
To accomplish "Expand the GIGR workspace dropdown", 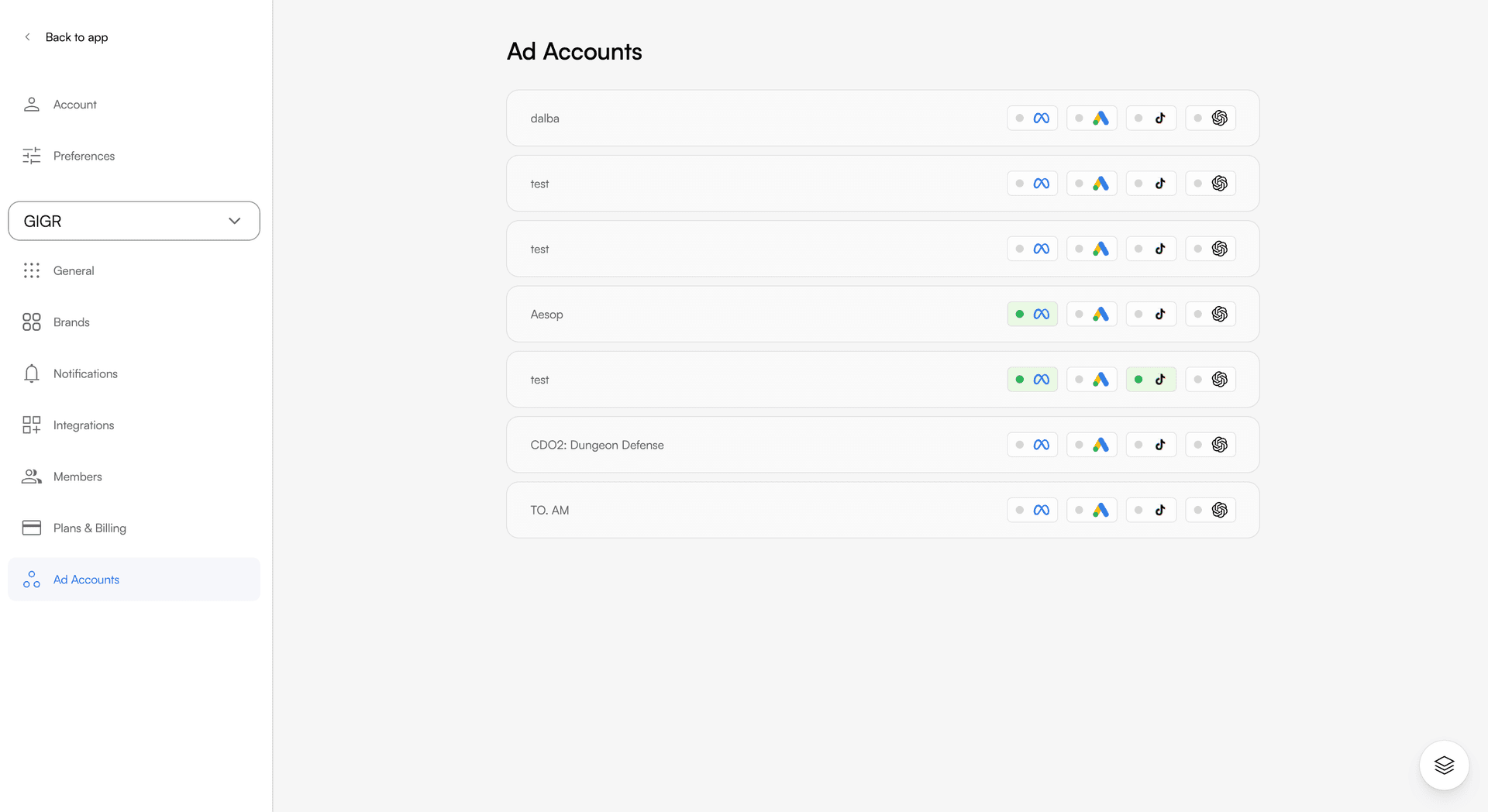I will pos(134,221).
